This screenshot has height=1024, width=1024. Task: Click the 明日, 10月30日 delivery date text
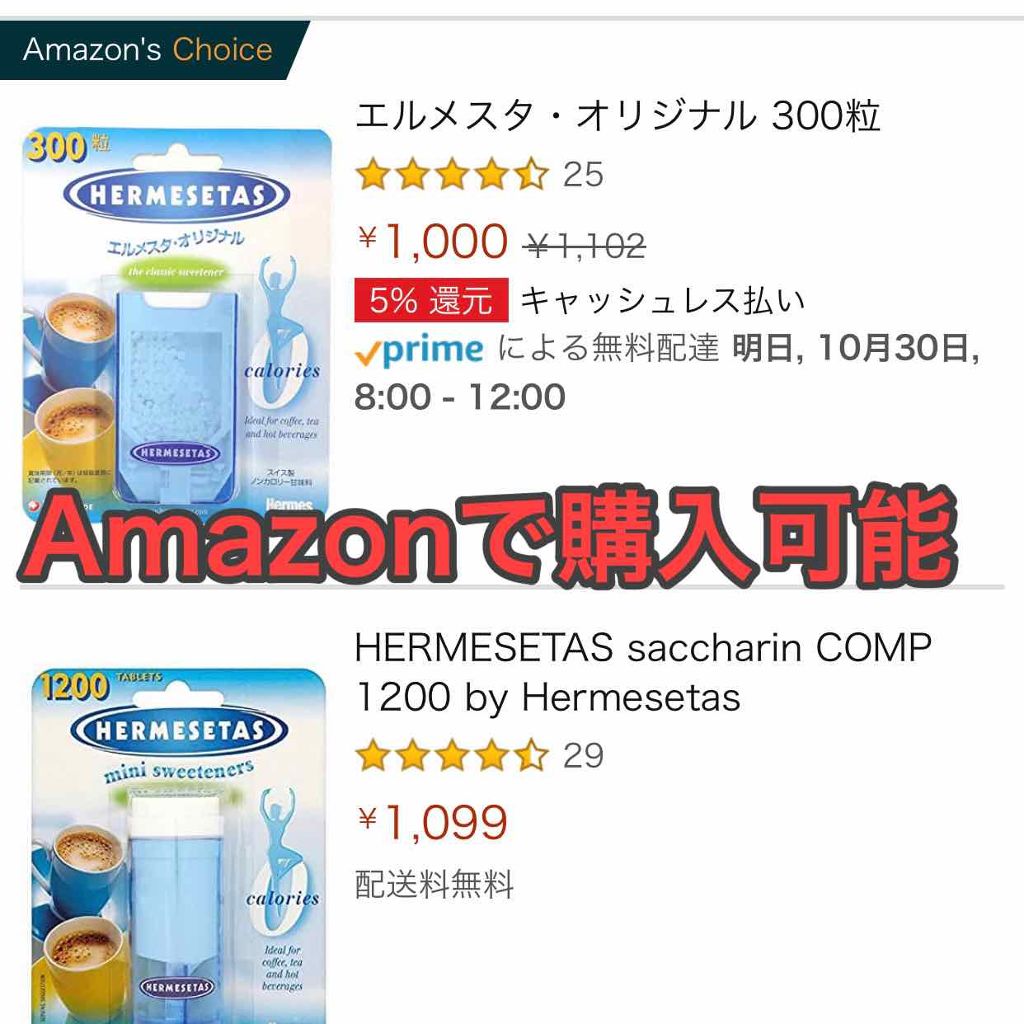click(856, 347)
